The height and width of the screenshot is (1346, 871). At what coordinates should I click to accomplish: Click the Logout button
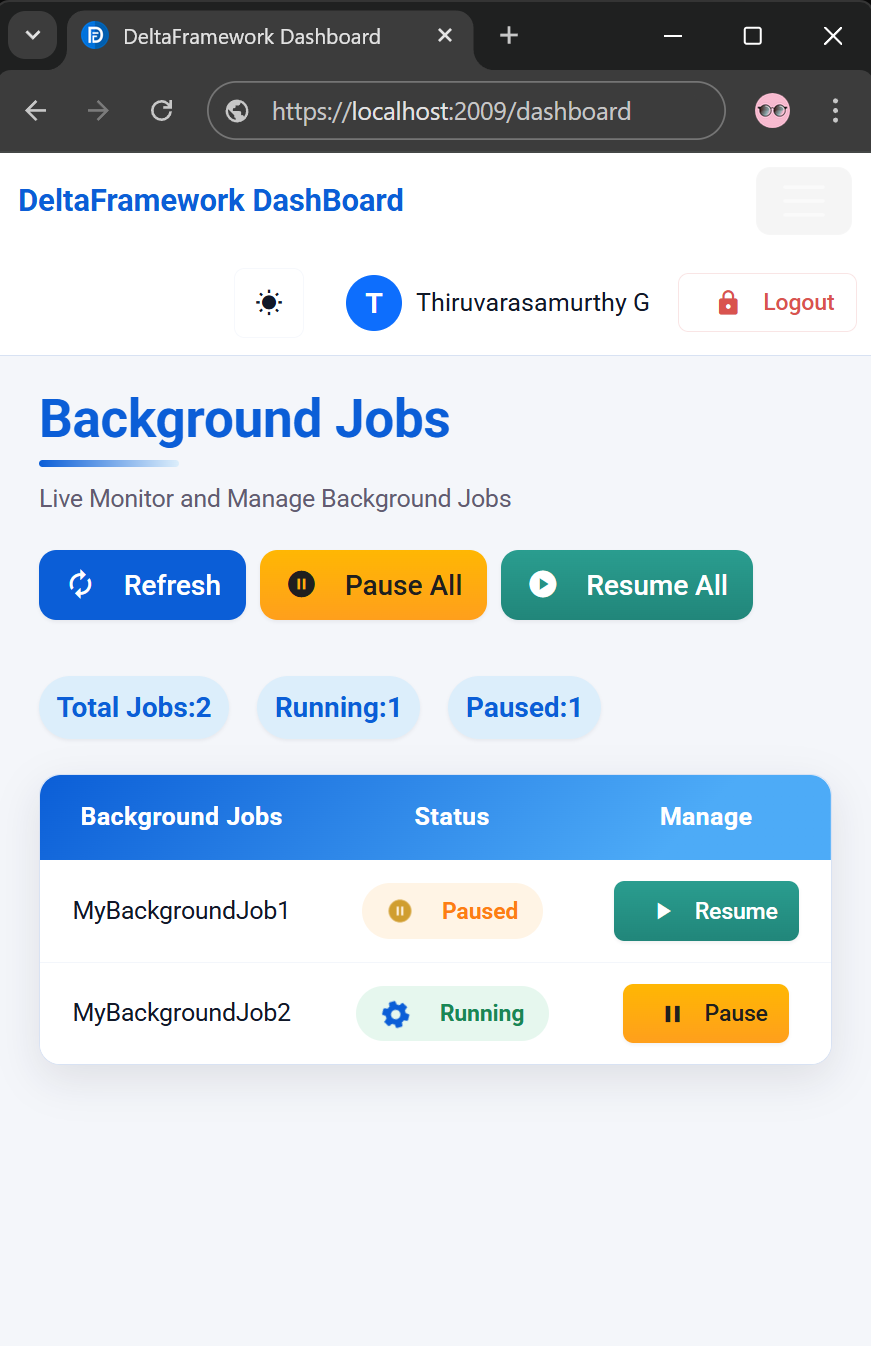click(767, 302)
